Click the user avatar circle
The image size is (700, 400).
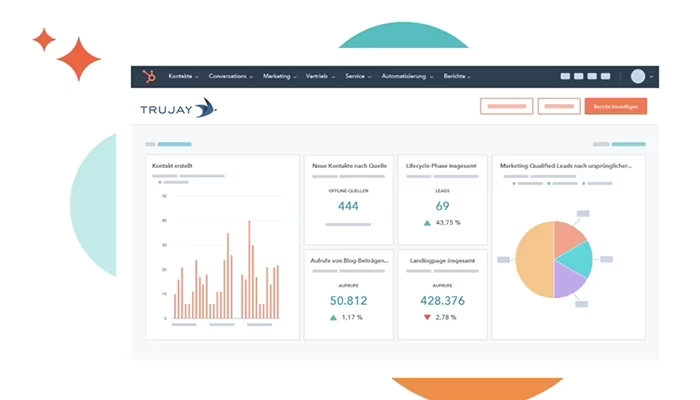pos(638,76)
